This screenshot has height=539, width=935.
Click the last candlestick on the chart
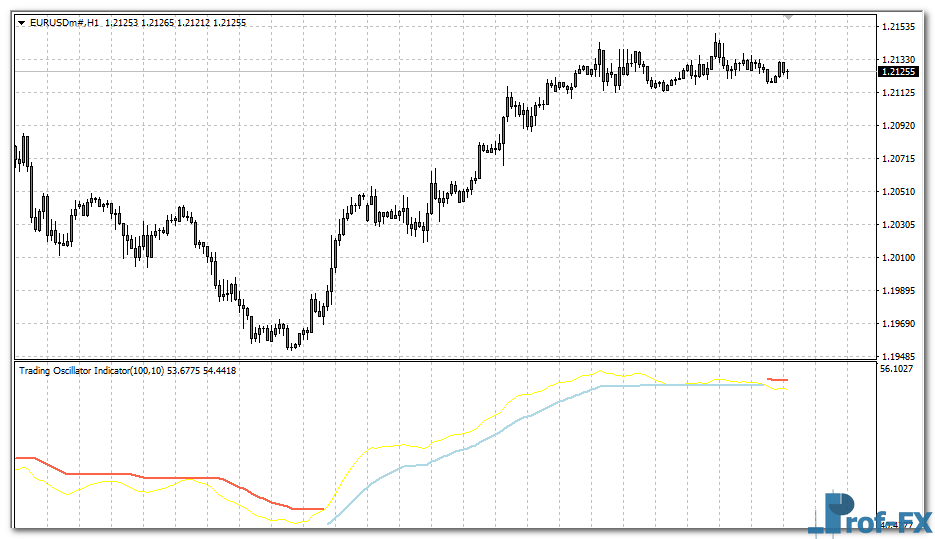click(788, 71)
